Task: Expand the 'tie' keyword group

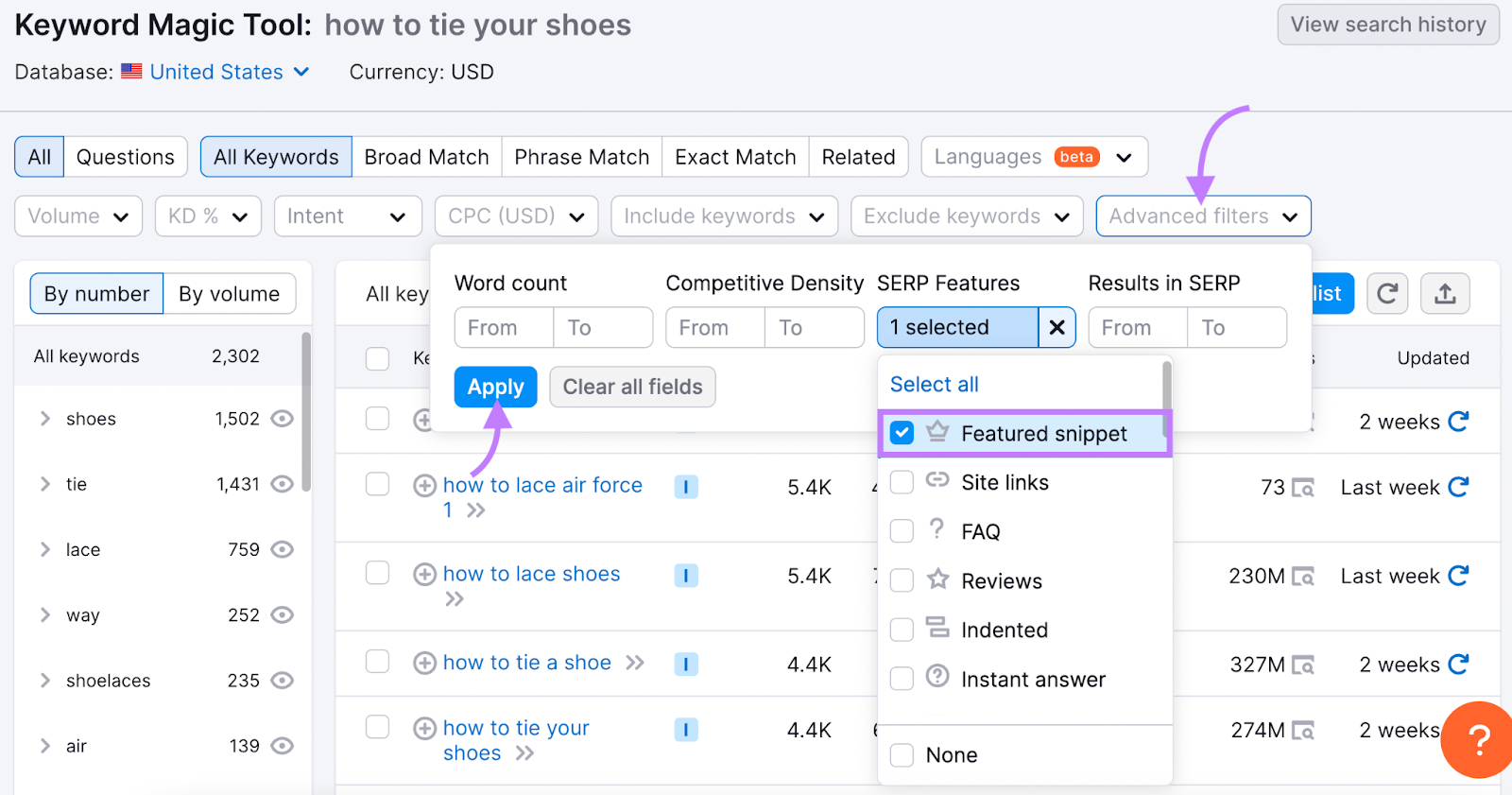Action: pyautogui.click(x=44, y=484)
